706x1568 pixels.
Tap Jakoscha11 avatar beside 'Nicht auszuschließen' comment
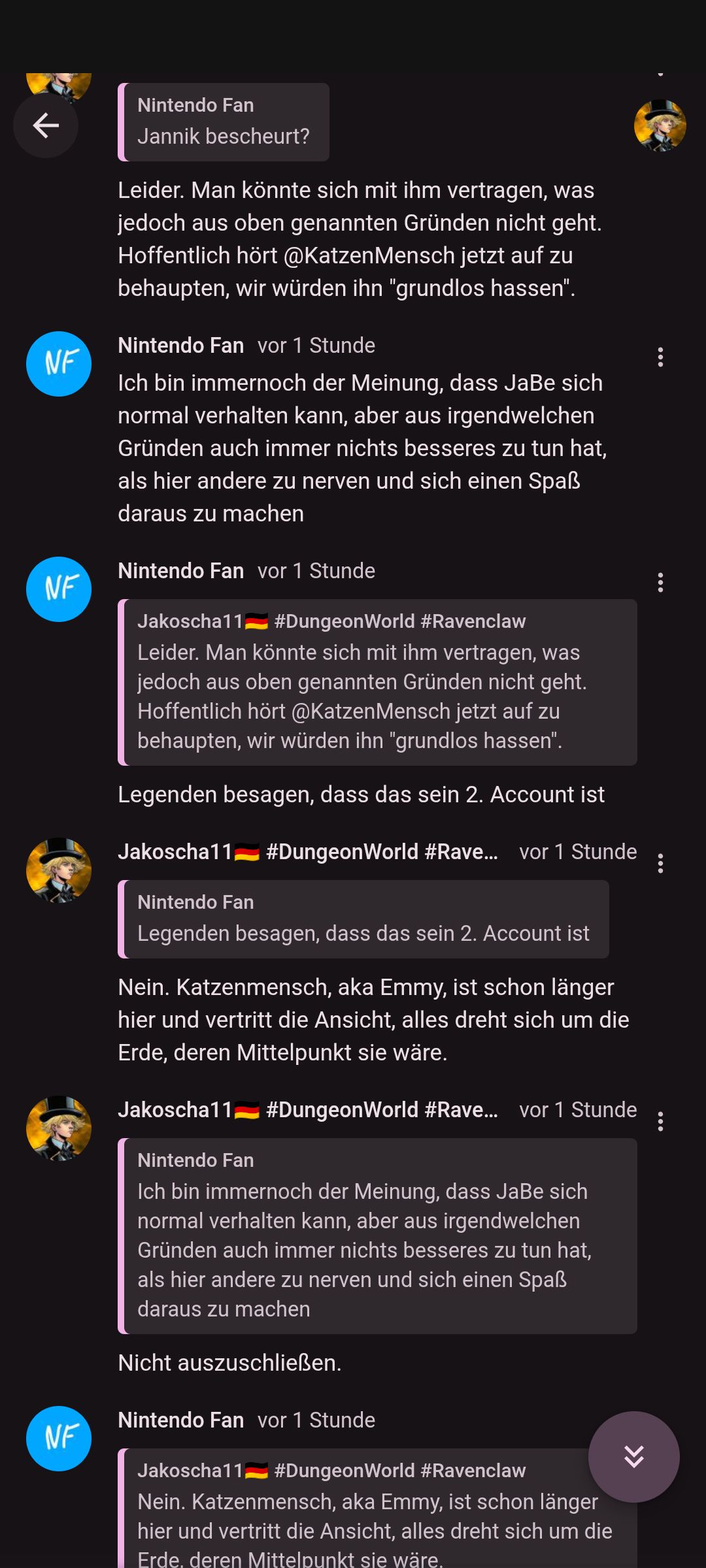59,1128
